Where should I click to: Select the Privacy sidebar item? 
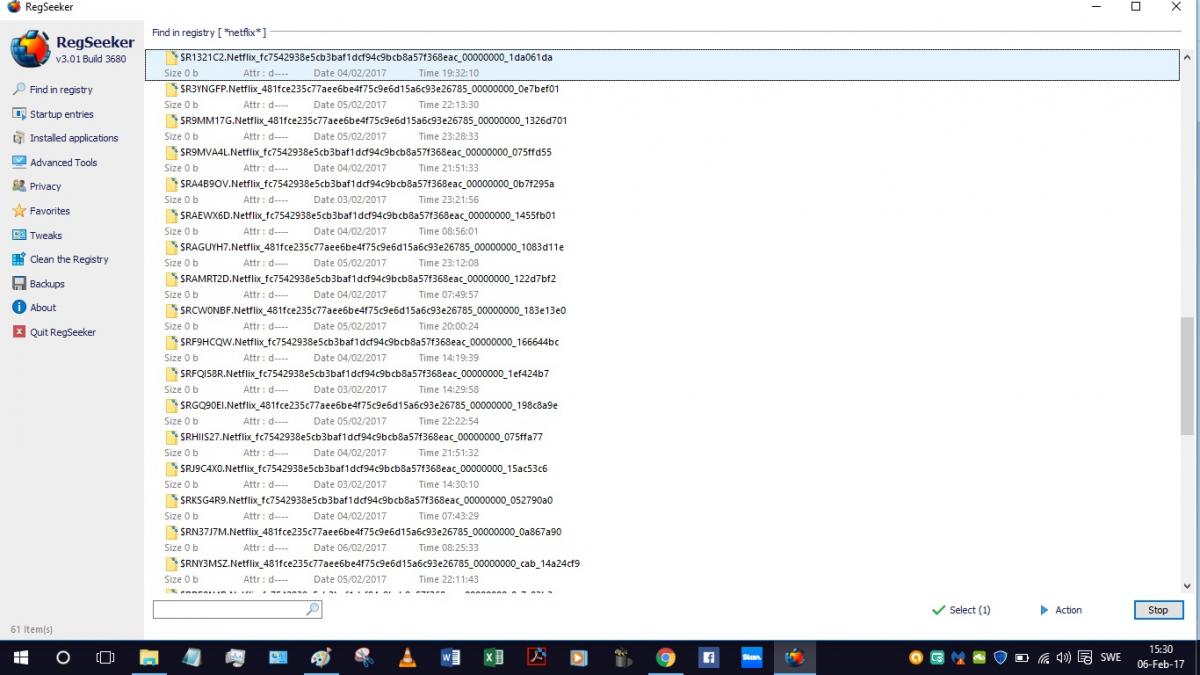tap(37, 186)
